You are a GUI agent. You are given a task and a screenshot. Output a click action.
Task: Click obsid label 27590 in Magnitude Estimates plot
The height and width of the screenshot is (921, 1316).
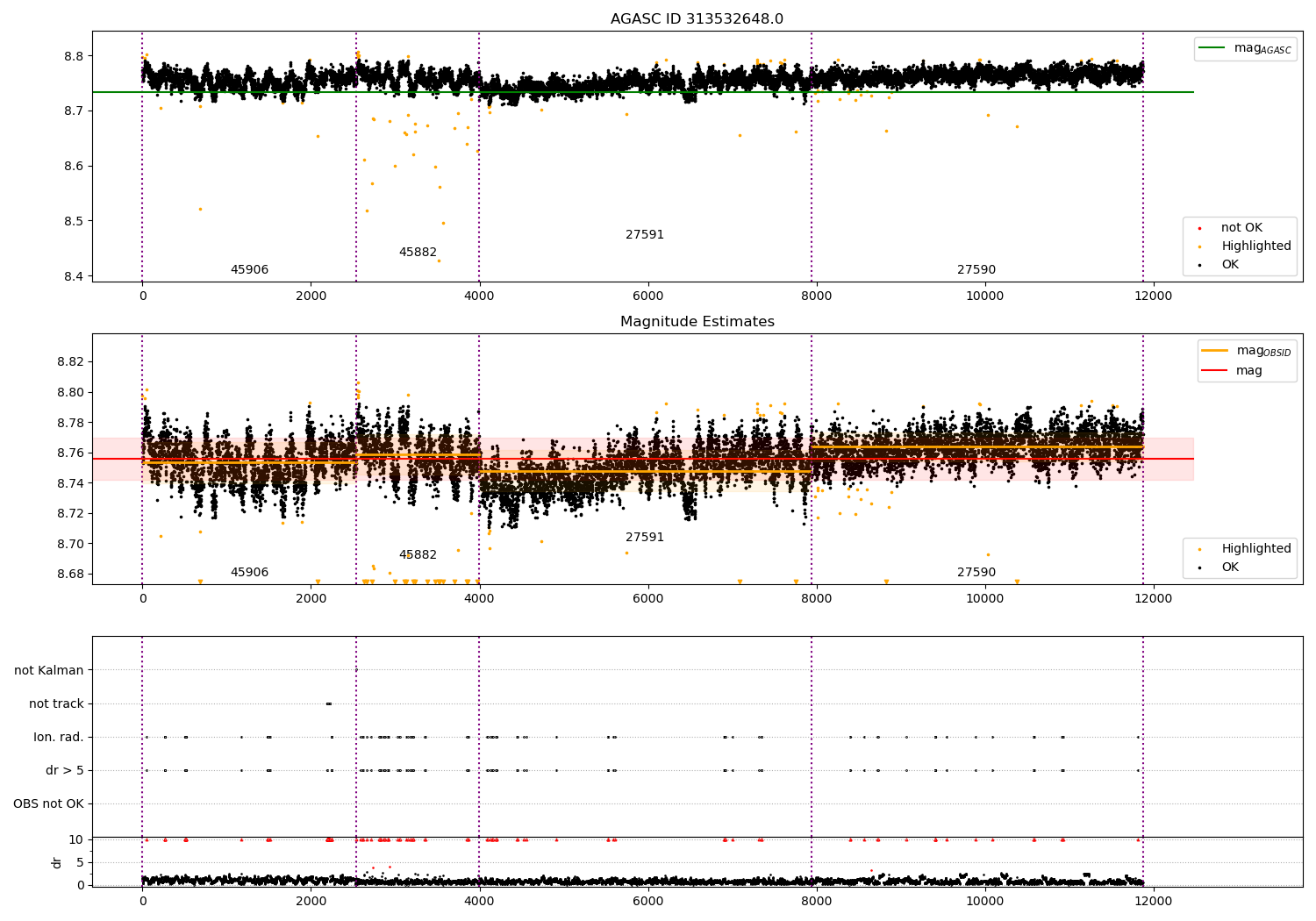point(976,573)
